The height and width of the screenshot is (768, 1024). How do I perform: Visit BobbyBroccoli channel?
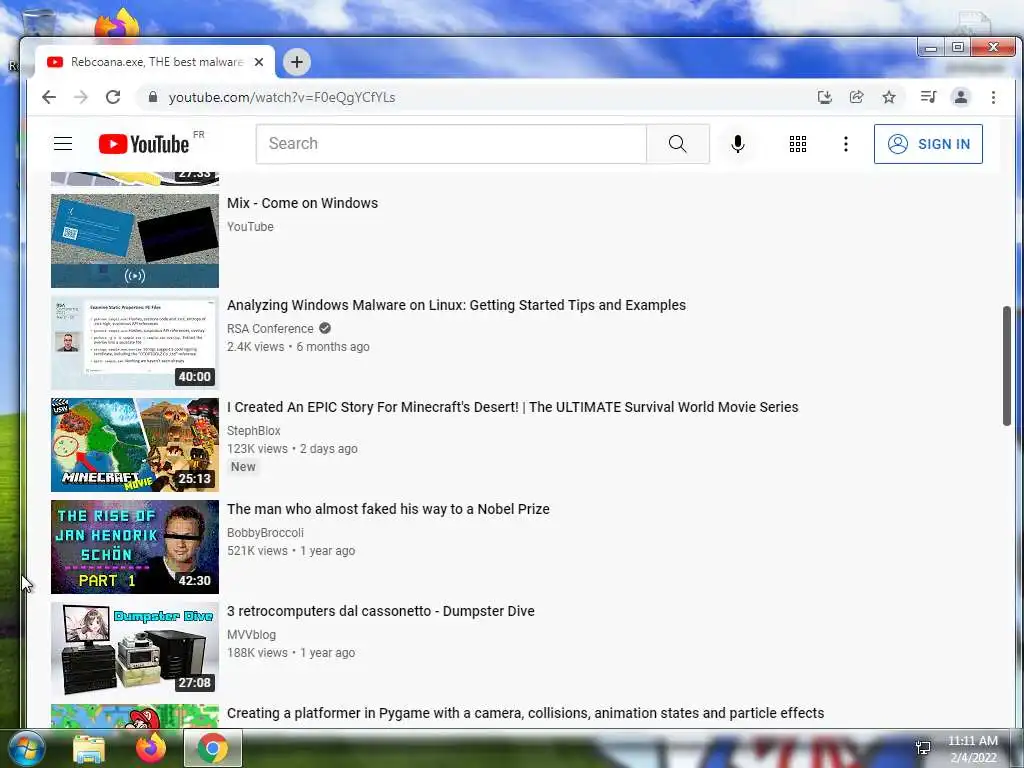click(266, 532)
